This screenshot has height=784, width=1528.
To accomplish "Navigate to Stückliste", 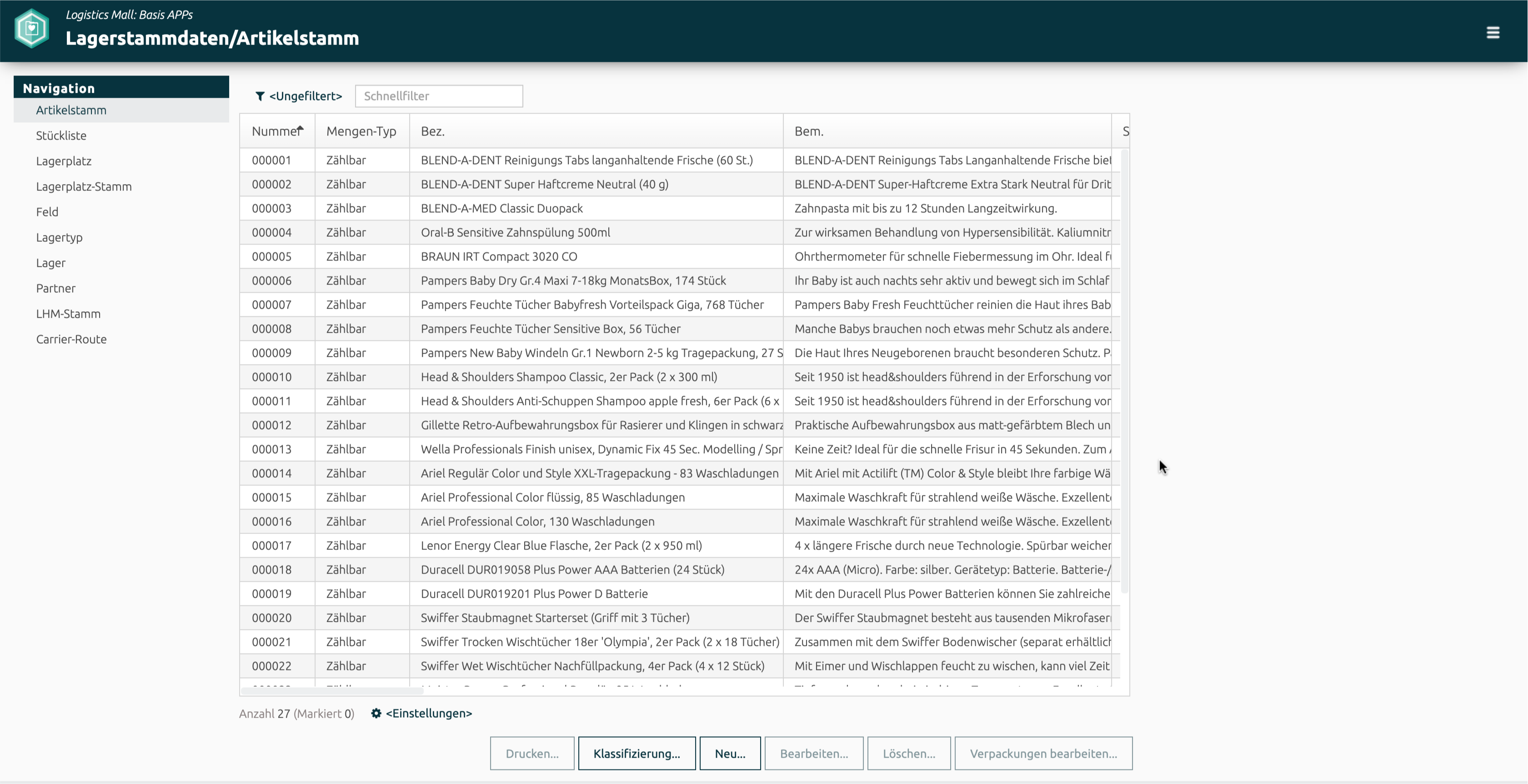I will [x=61, y=136].
